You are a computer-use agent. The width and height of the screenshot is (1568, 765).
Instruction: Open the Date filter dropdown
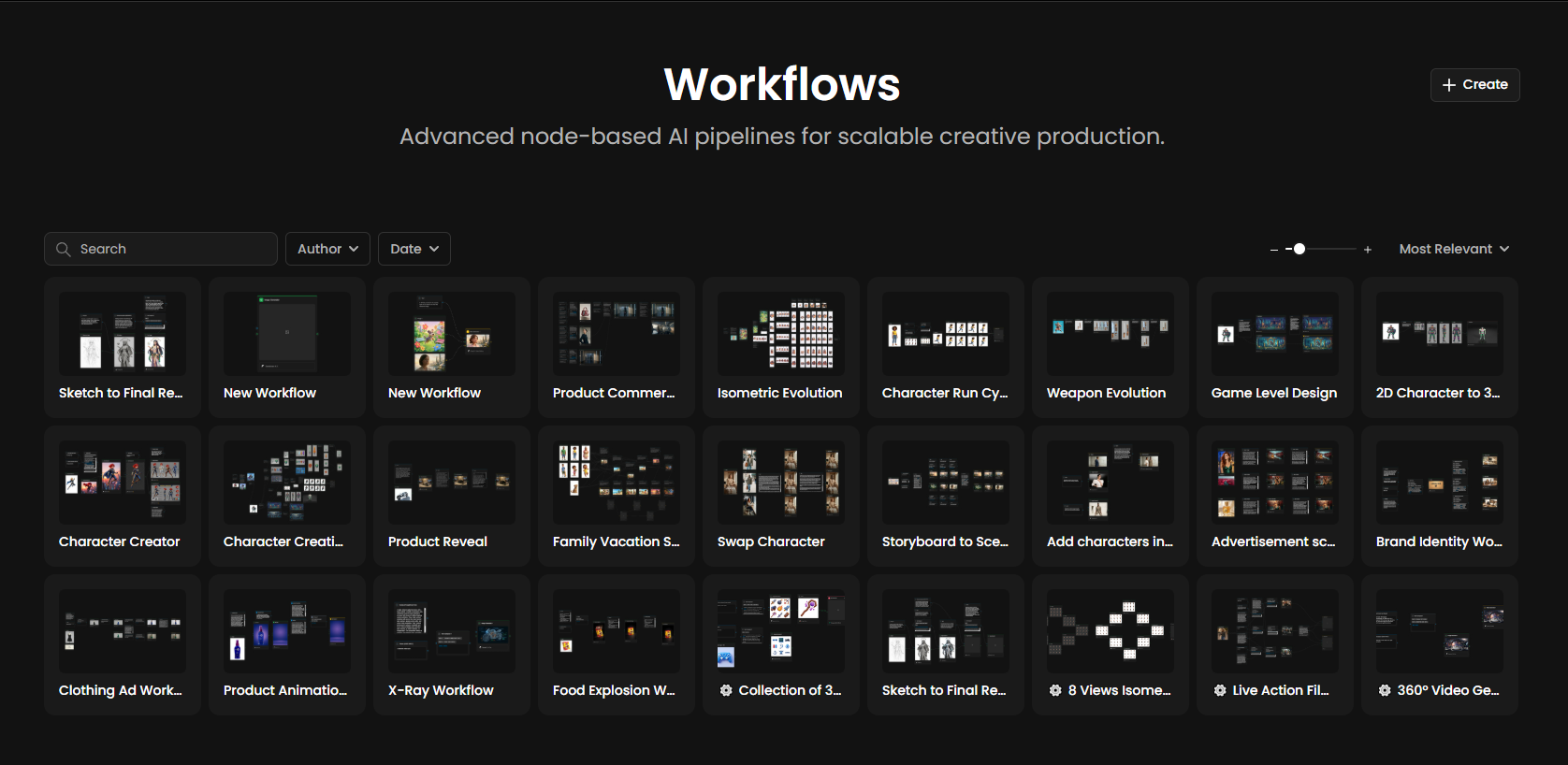[414, 249]
